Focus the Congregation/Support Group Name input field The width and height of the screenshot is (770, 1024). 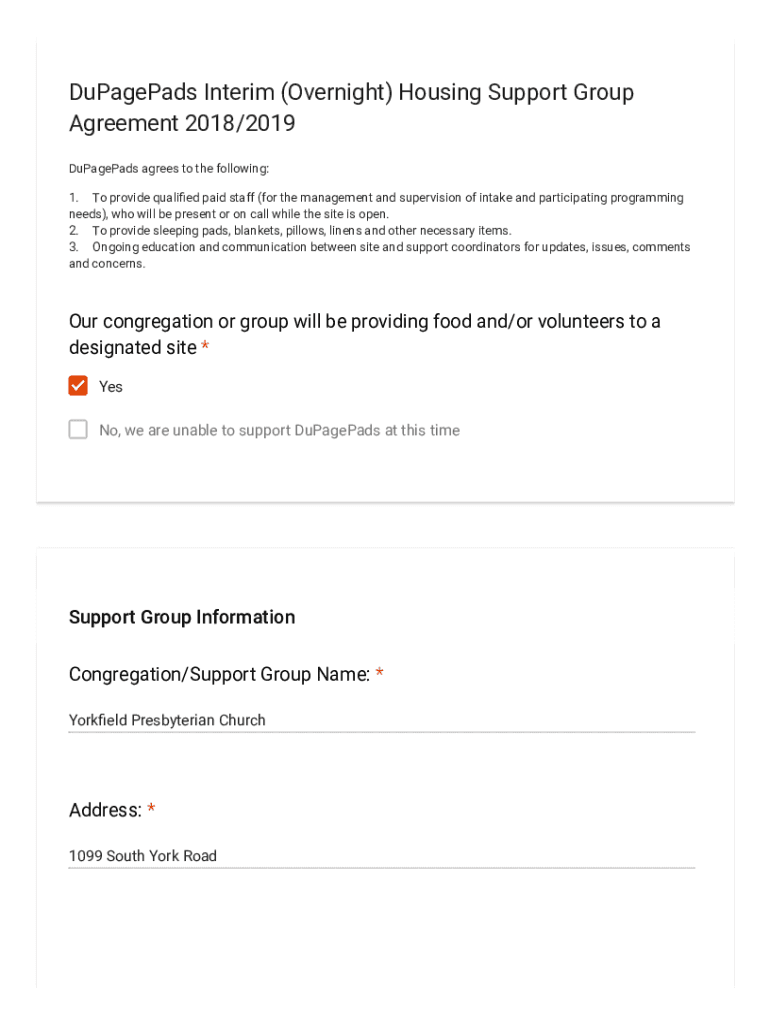[381, 720]
